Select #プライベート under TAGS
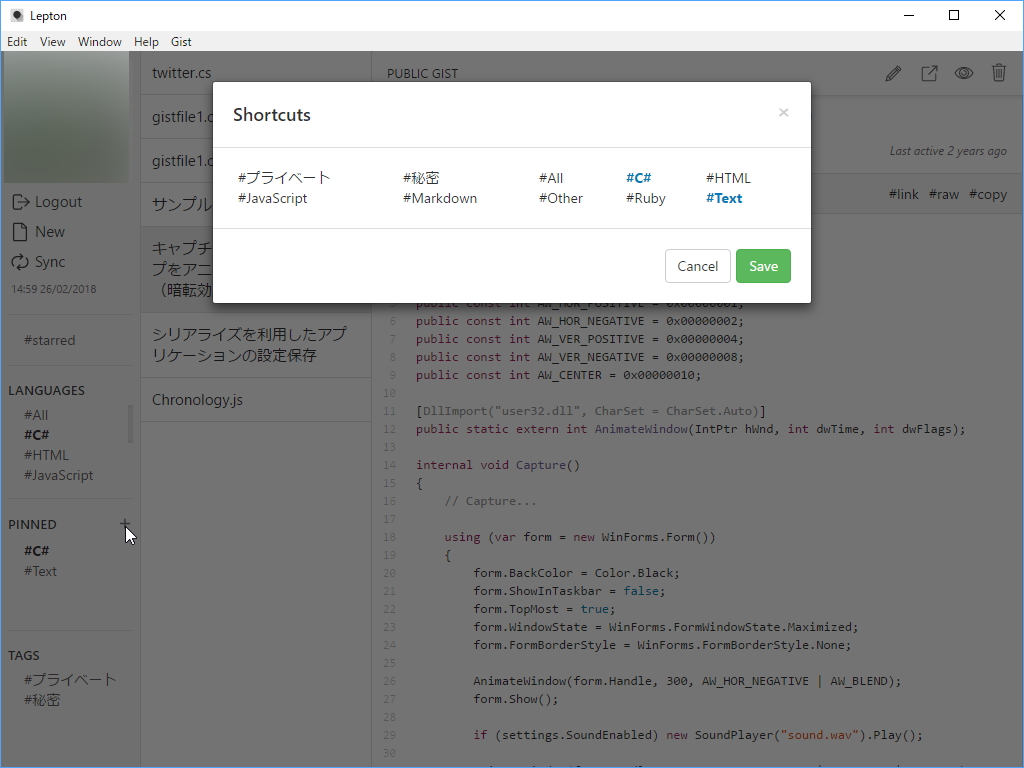 coord(70,679)
